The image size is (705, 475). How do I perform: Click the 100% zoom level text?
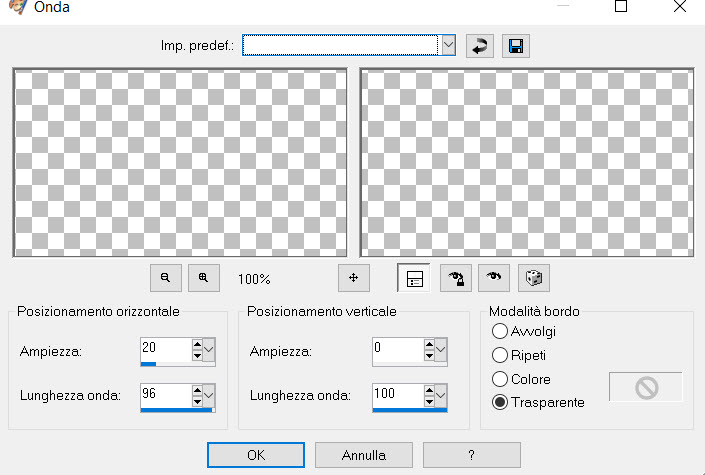[254, 279]
